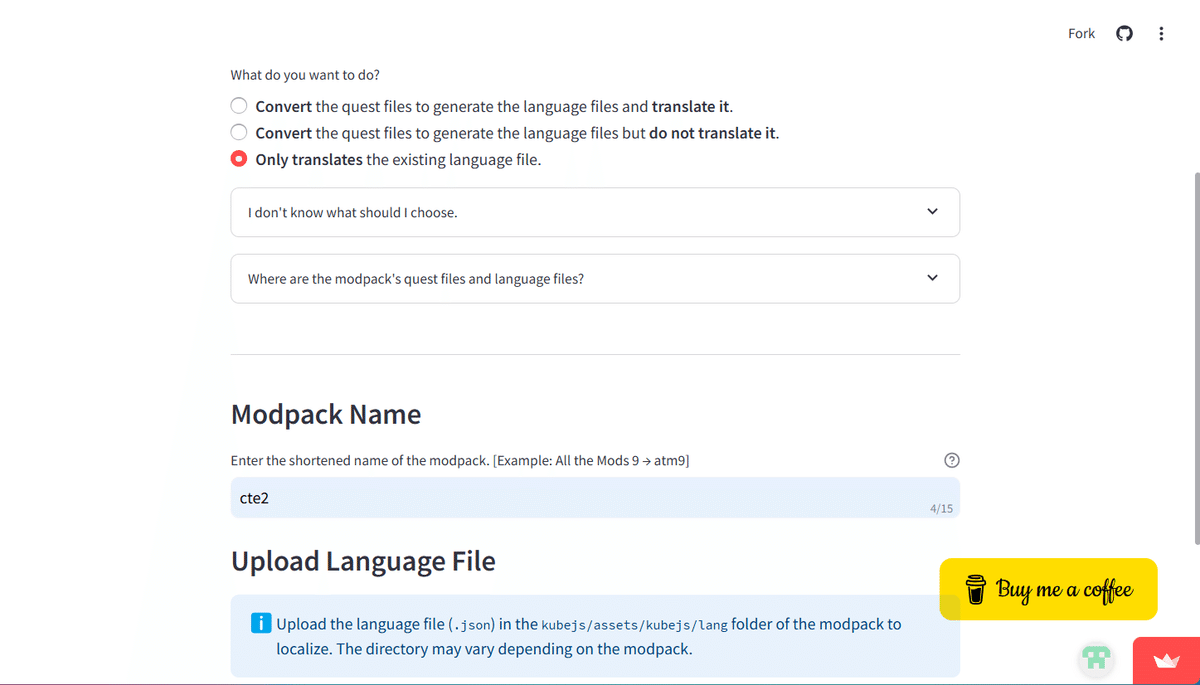The width and height of the screenshot is (1200, 685).
Task: Click the coffee cup icon
Action: pos(975,589)
